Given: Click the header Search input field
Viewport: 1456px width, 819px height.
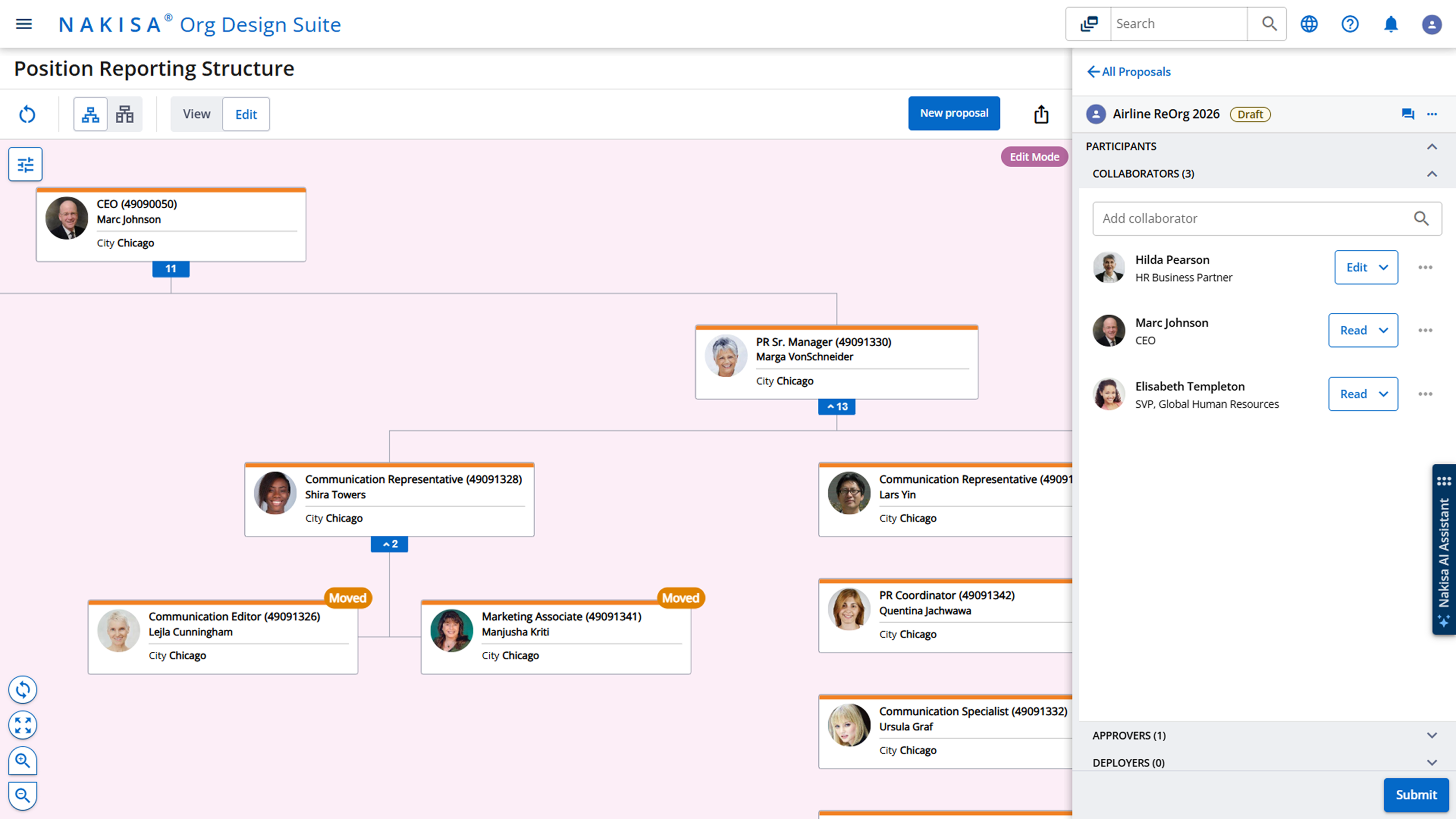Looking at the screenshot, I should point(1178,24).
